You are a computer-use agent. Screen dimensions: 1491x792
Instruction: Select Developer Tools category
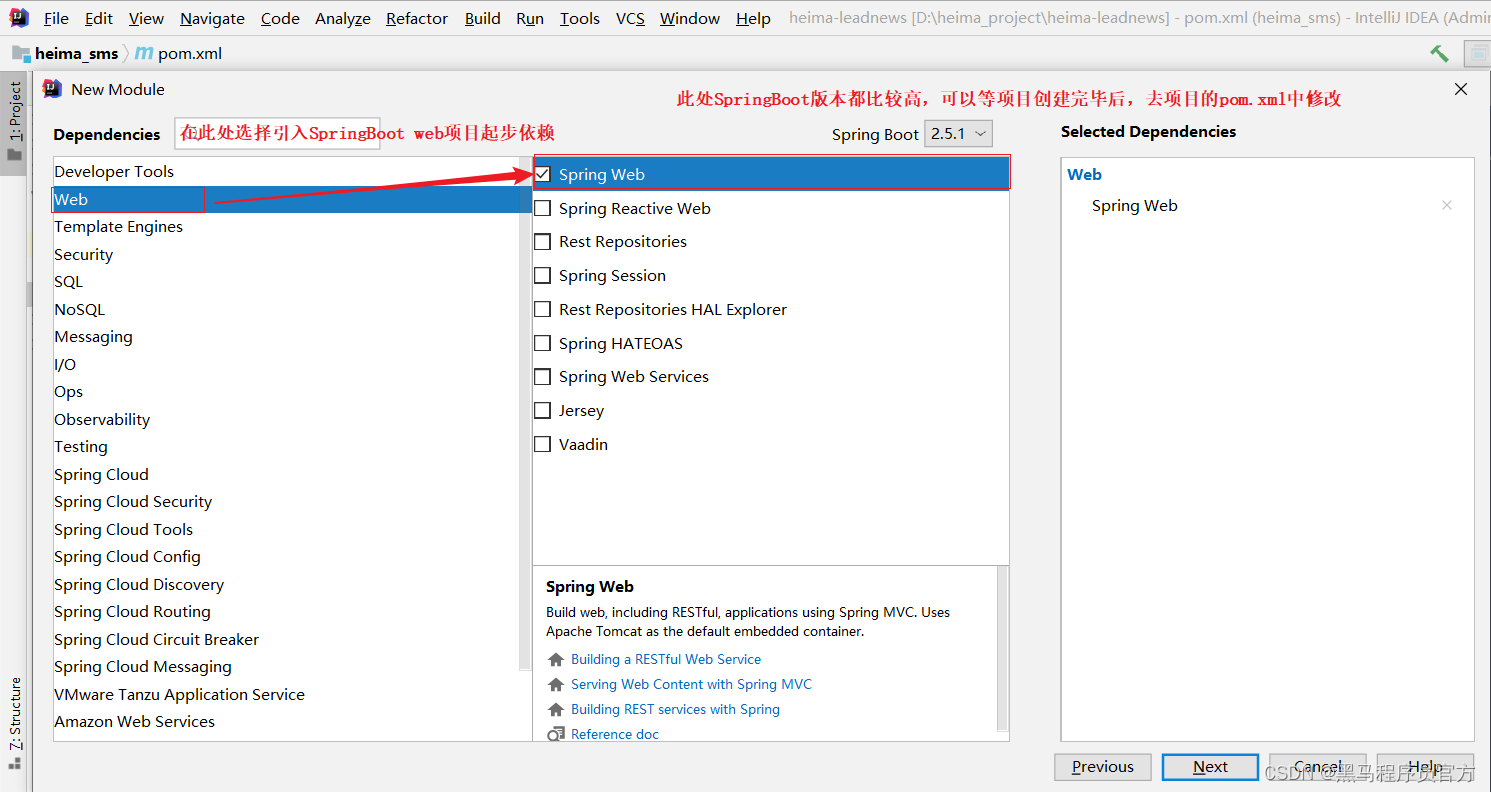coord(286,172)
